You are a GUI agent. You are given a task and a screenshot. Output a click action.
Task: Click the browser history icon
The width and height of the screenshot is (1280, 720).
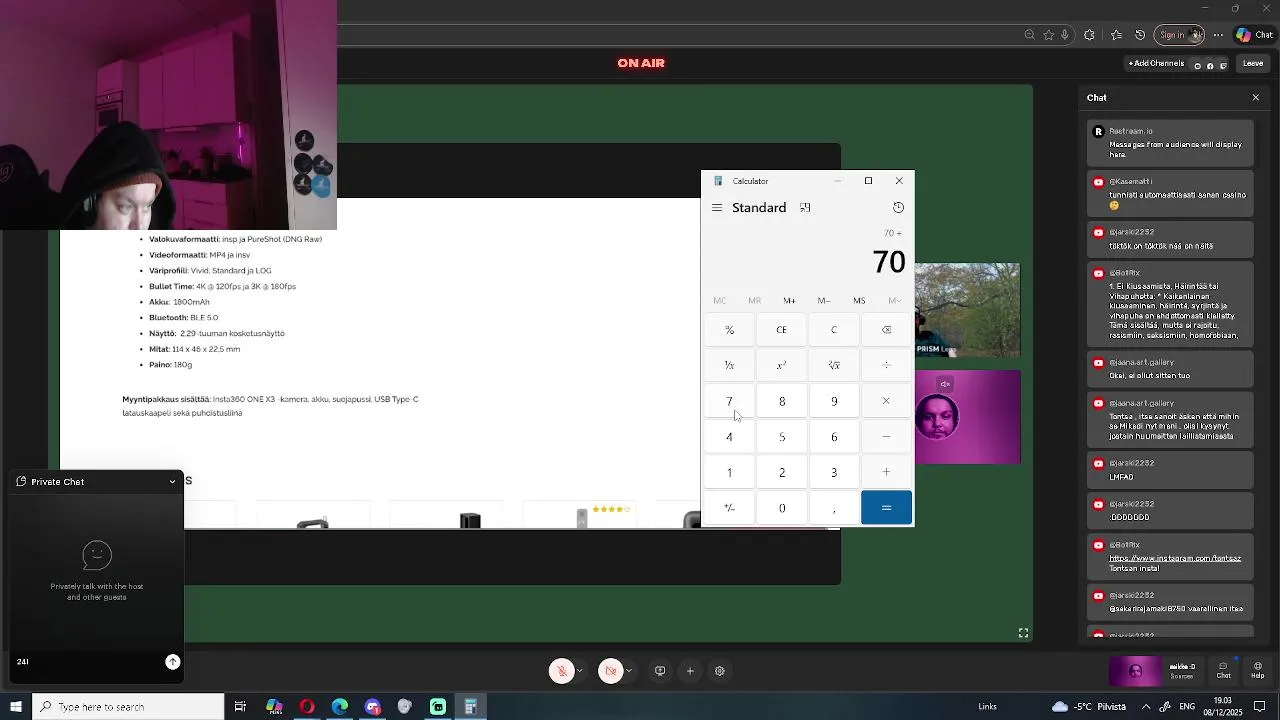1140,35
